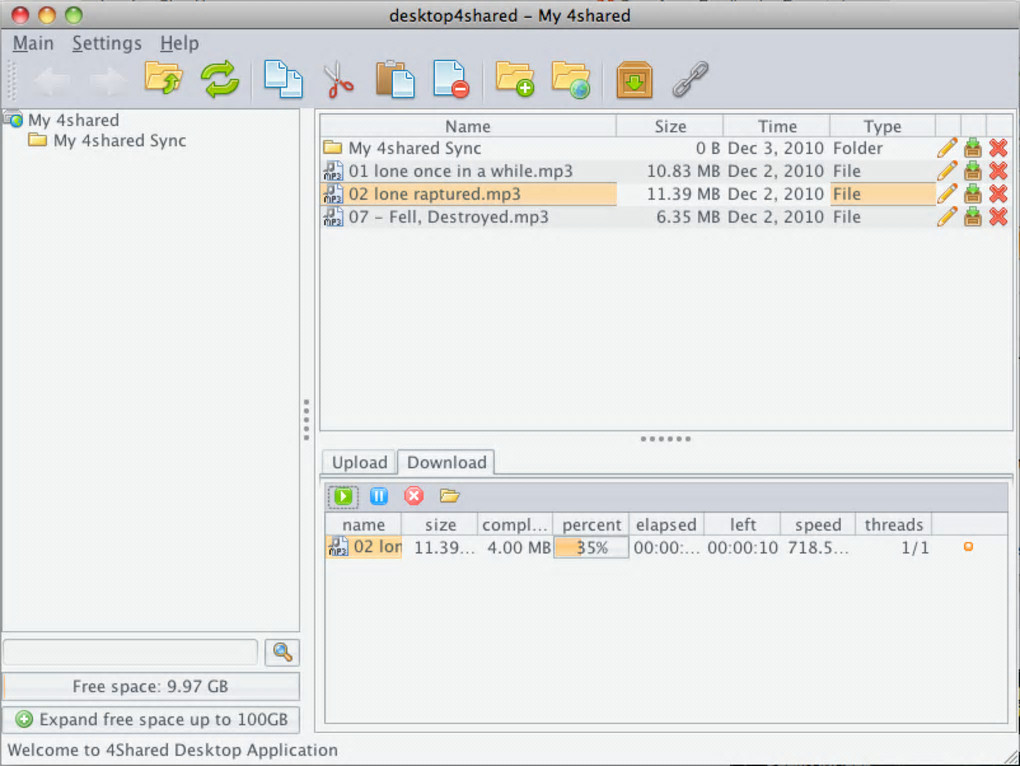Click the delete file toolbar icon
Screen dimensions: 1020x766
tap(451, 79)
